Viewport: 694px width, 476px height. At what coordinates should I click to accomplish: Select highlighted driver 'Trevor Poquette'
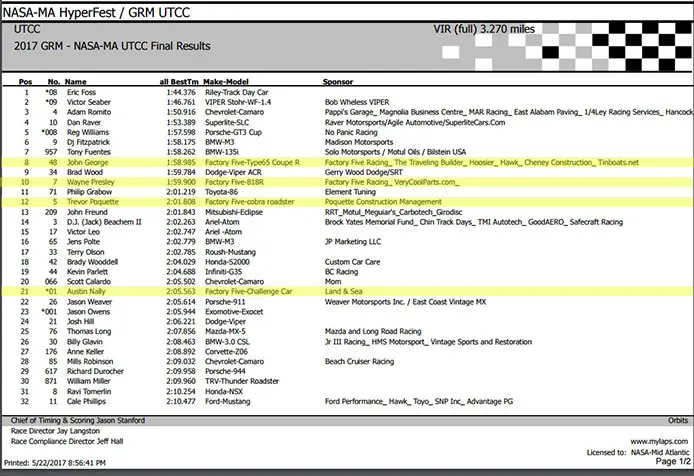point(93,202)
